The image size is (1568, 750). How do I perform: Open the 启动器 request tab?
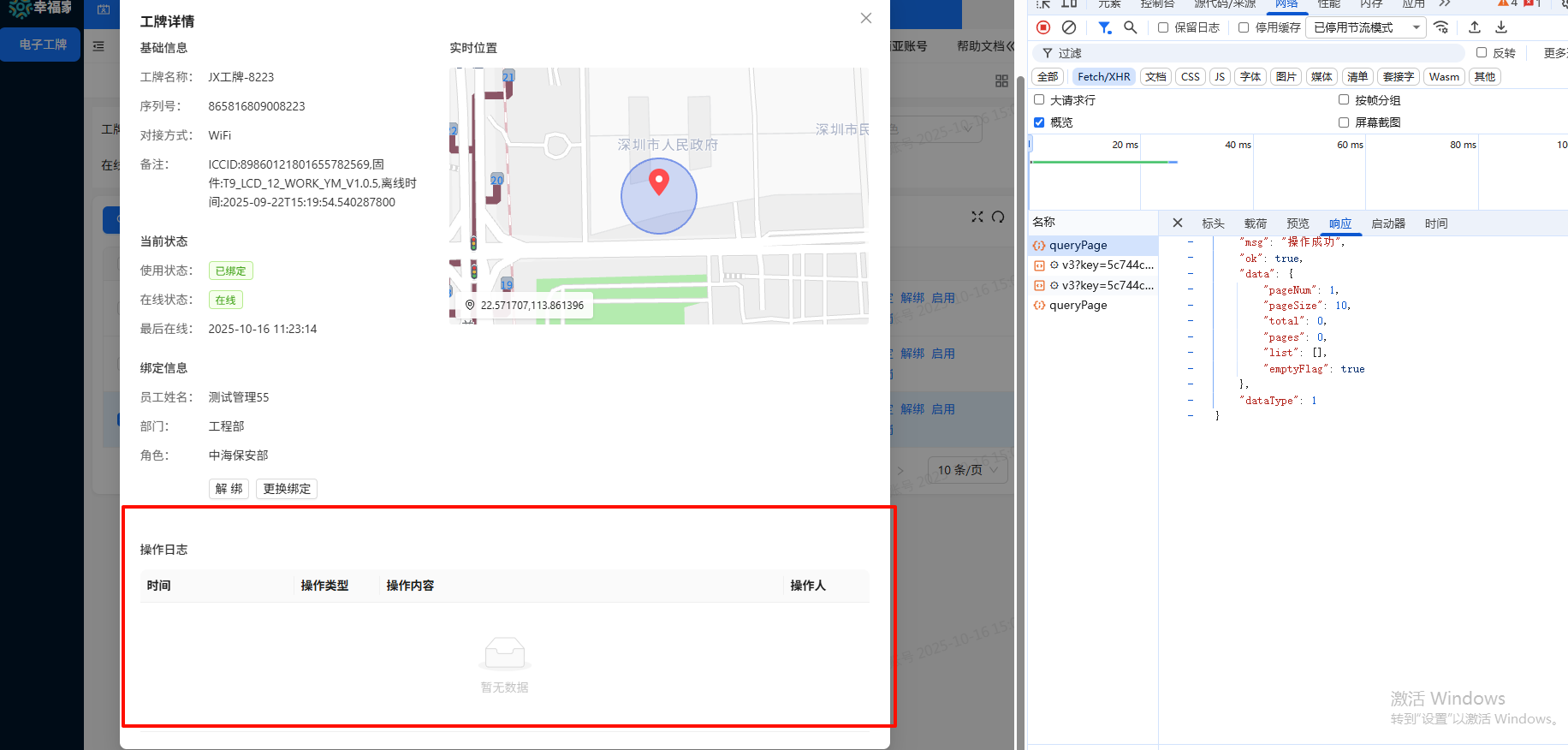coord(1388,223)
